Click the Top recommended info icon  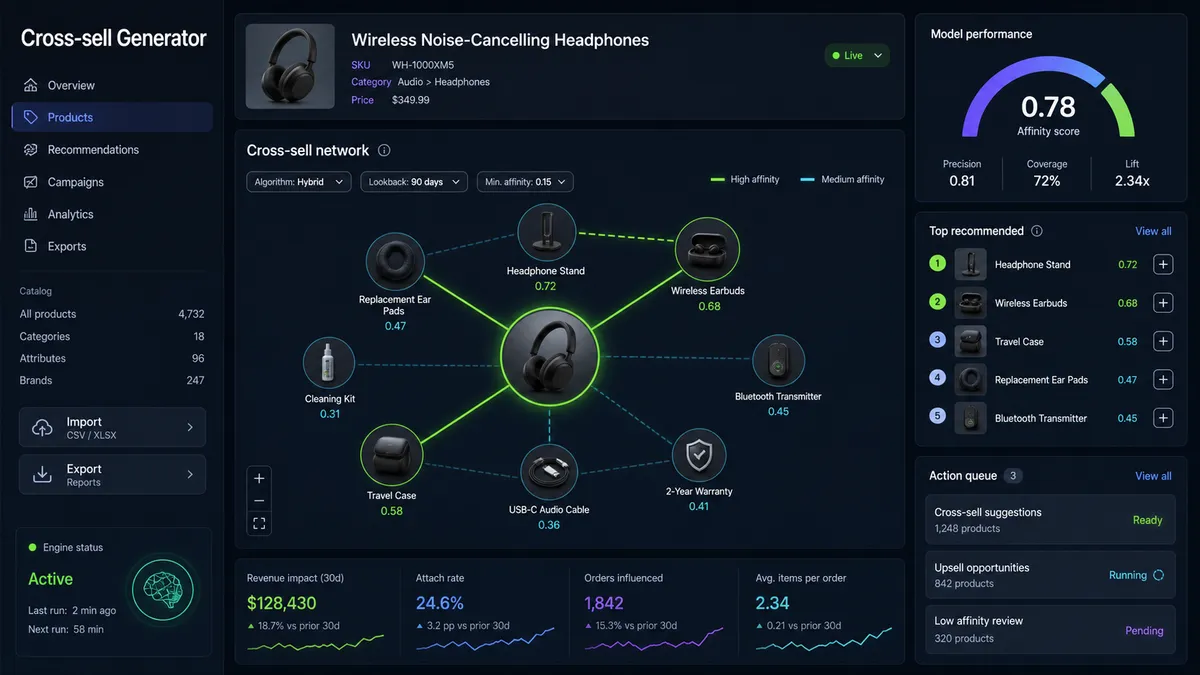[x=1037, y=231]
